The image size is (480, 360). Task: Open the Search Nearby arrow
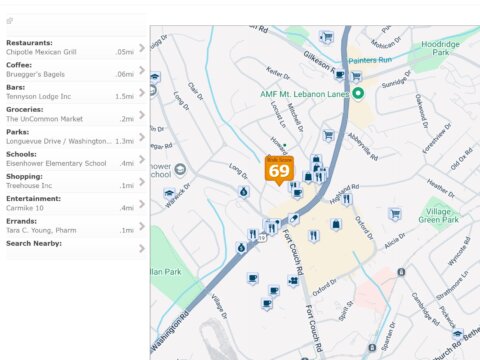(142, 248)
